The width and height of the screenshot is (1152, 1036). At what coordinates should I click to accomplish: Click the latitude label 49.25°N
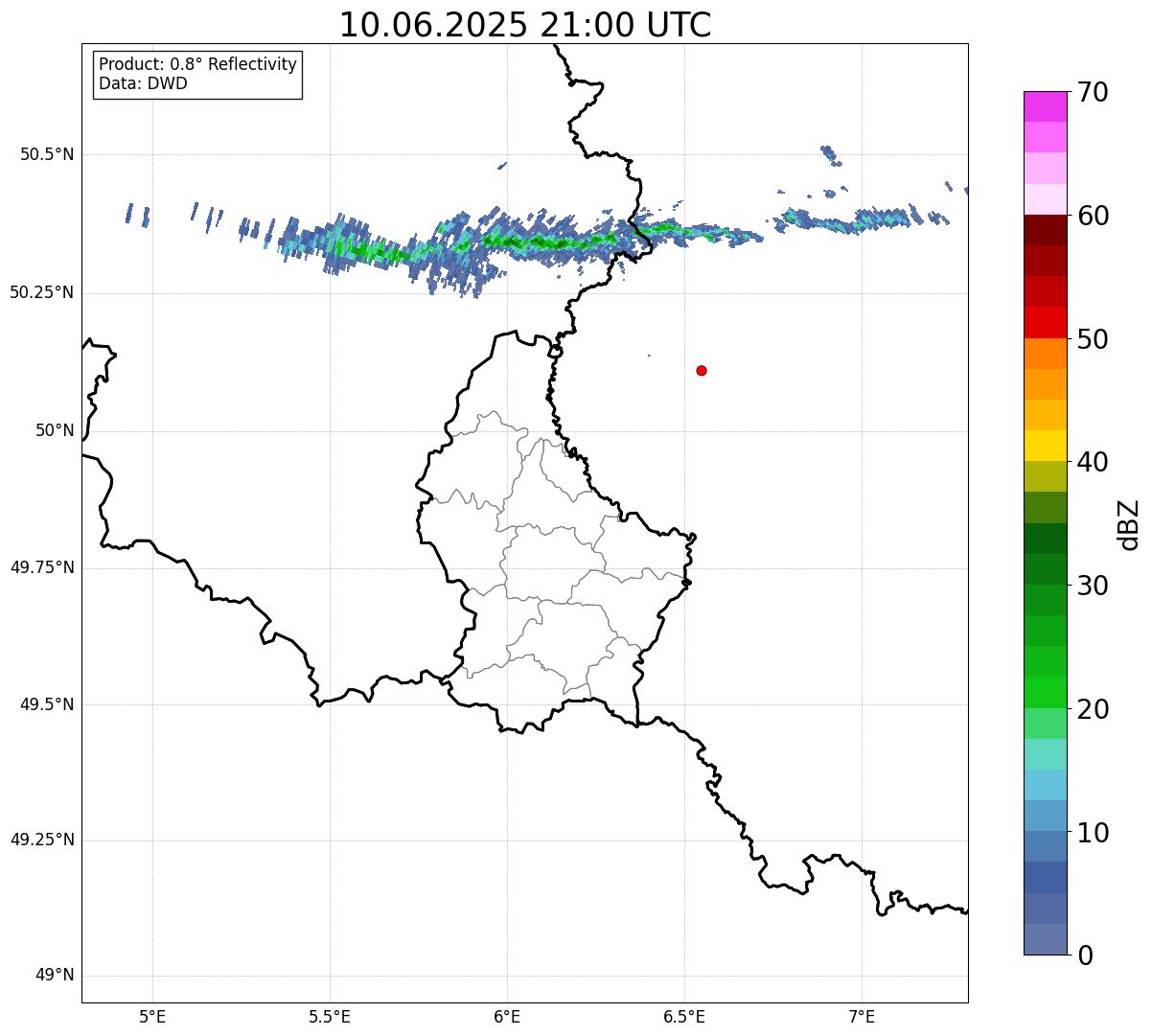click(x=42, y=840)
